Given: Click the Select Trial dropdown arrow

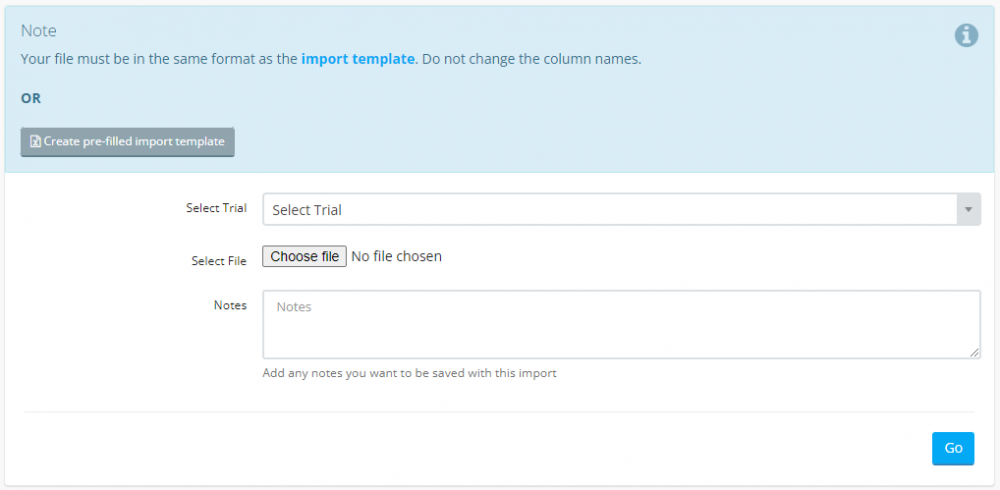Looking at the screenshot, I should (968, 210).
